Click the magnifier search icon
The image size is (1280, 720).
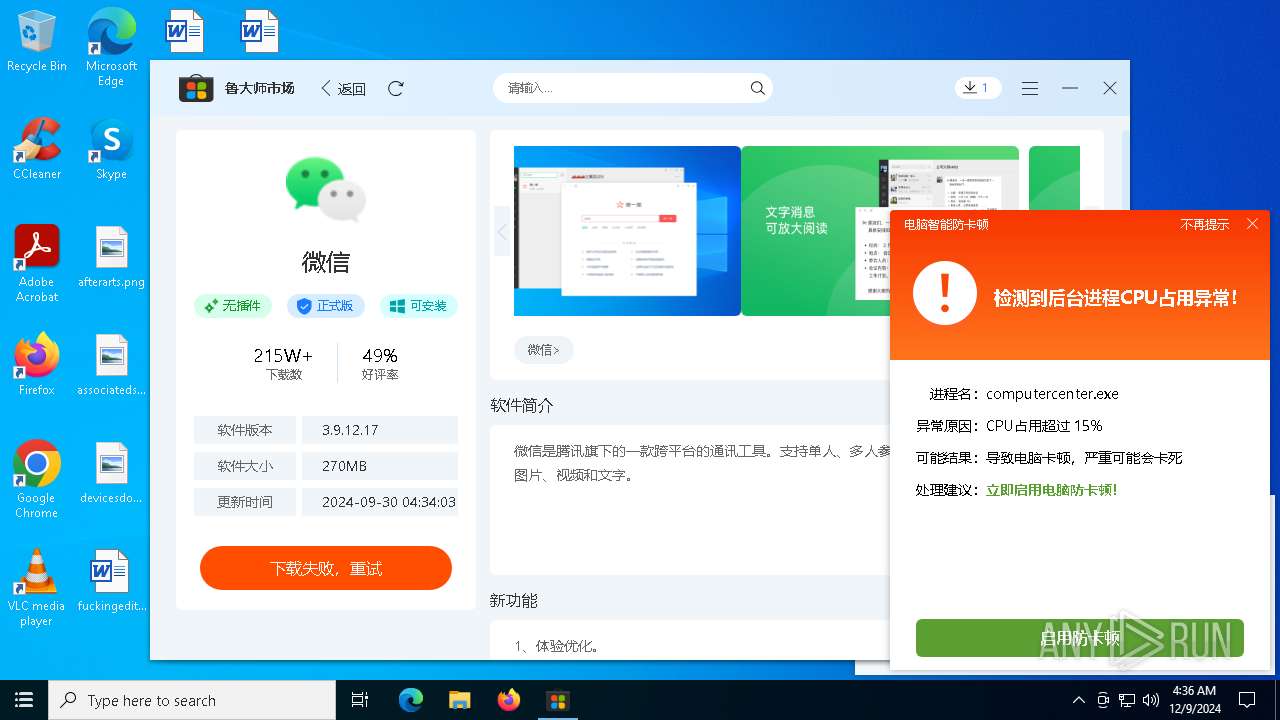click(758, 88)
